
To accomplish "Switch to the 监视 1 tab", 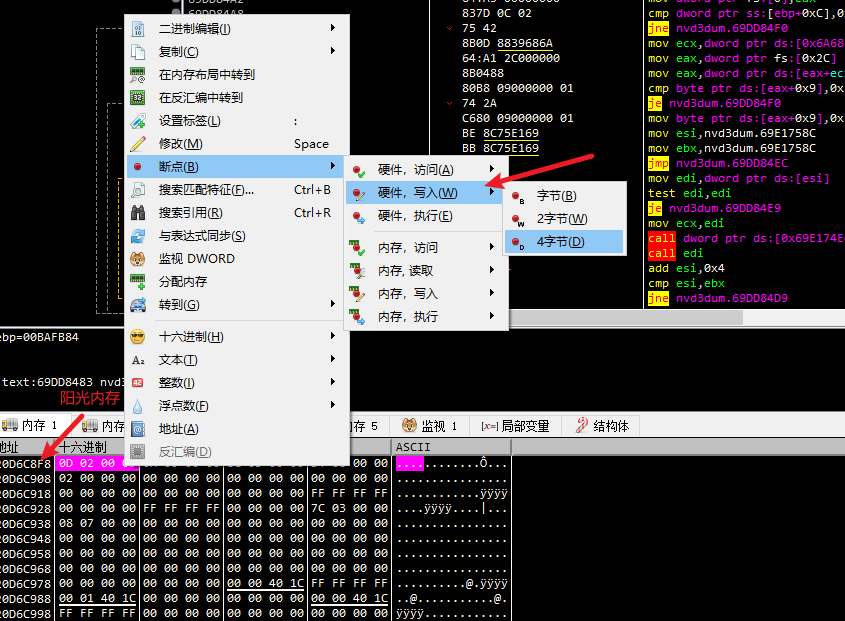I will (430, 426).
